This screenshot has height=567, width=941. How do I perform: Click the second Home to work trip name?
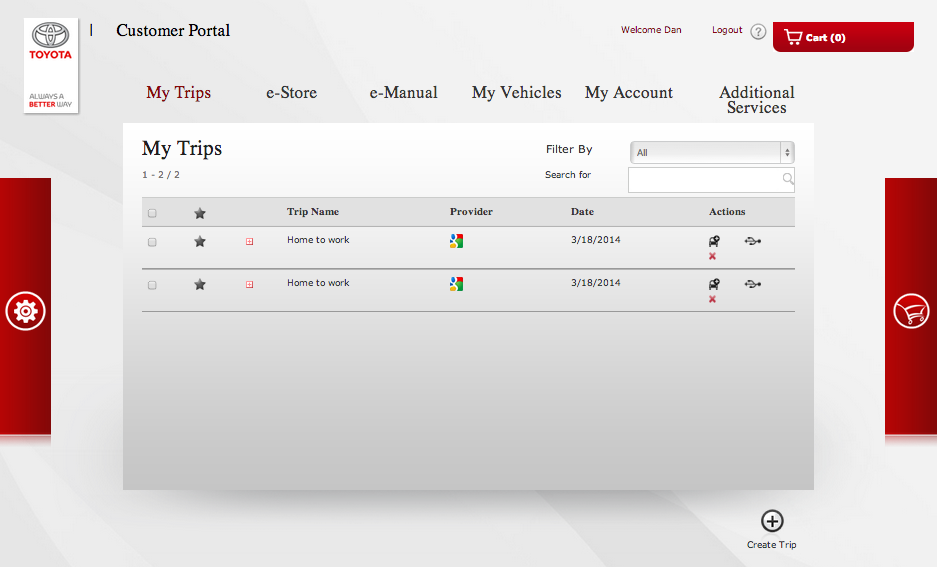(x=318, y=283)
